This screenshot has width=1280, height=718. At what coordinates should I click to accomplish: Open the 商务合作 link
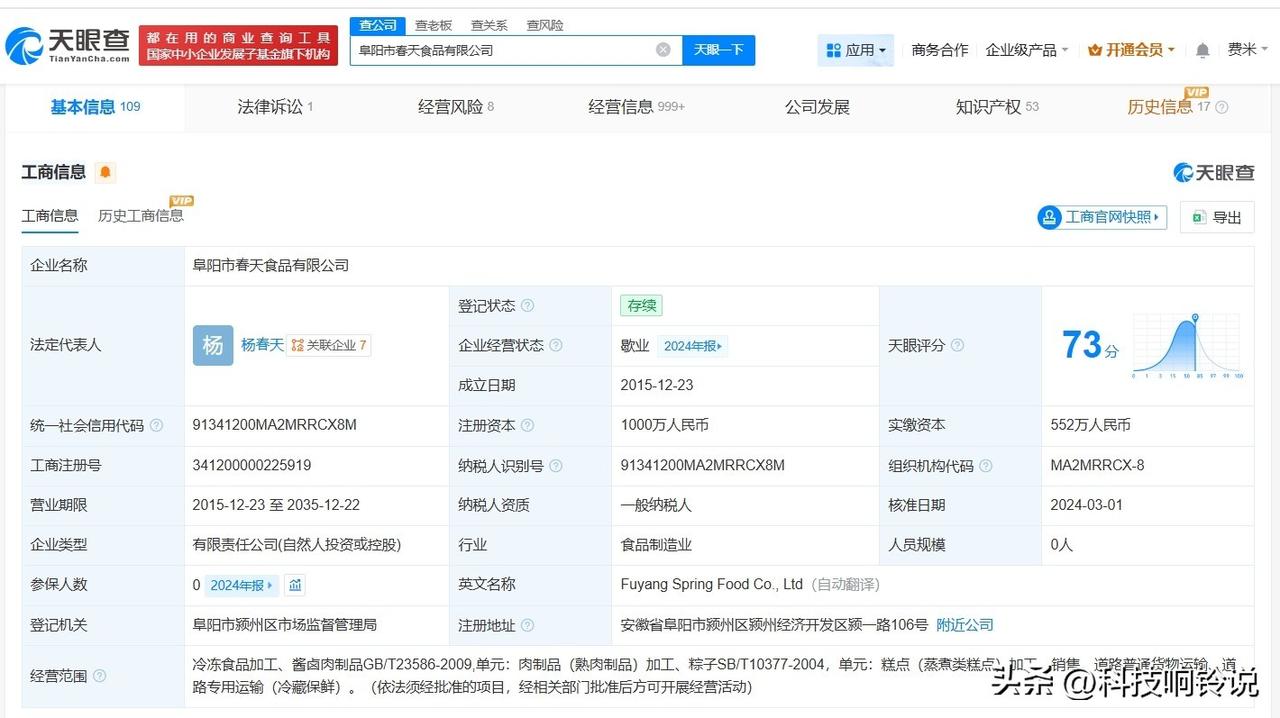(x=940, y=50)
